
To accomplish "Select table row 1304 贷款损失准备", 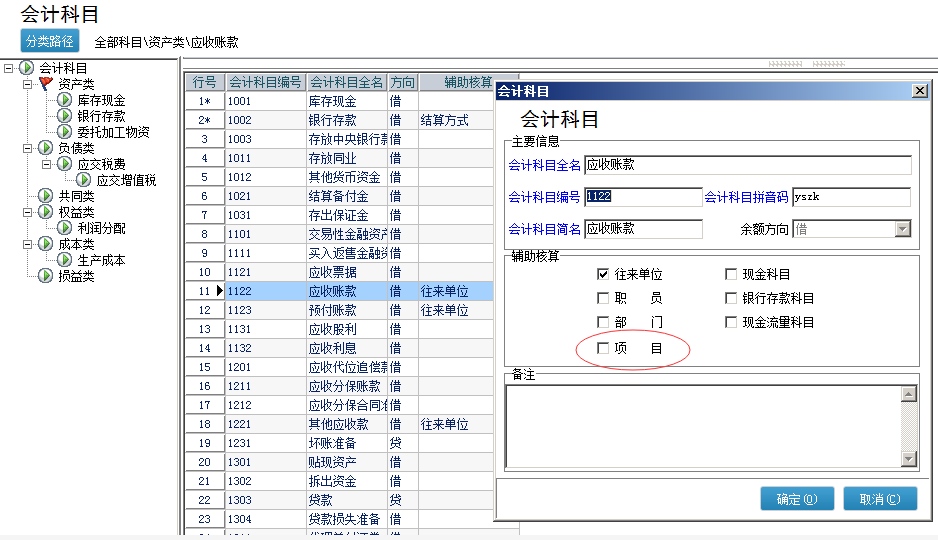I will point(339,519).
